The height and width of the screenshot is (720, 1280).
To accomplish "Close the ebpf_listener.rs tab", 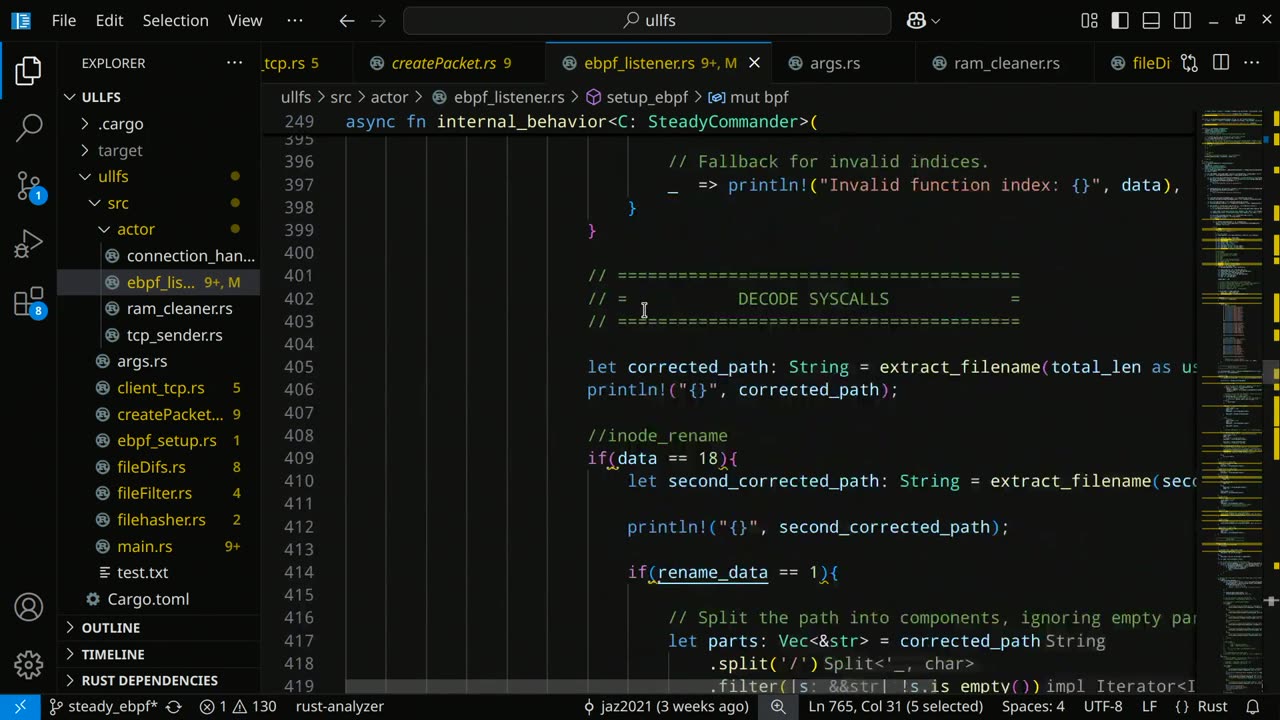I will (755, 63).
